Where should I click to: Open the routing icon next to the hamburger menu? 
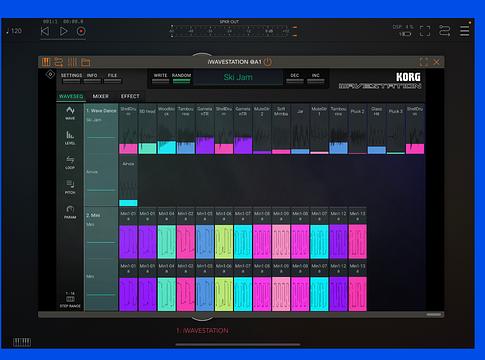(445, 31)
